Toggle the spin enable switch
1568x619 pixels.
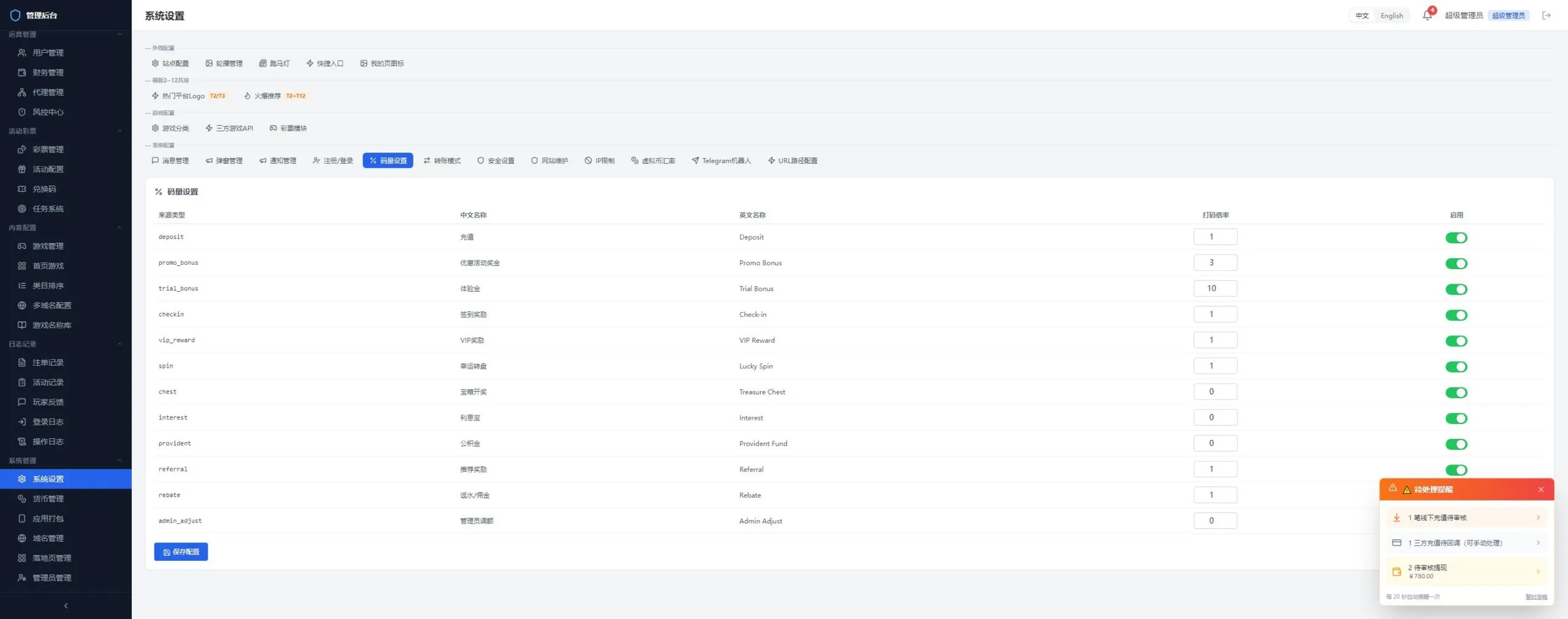point(1456,366)
